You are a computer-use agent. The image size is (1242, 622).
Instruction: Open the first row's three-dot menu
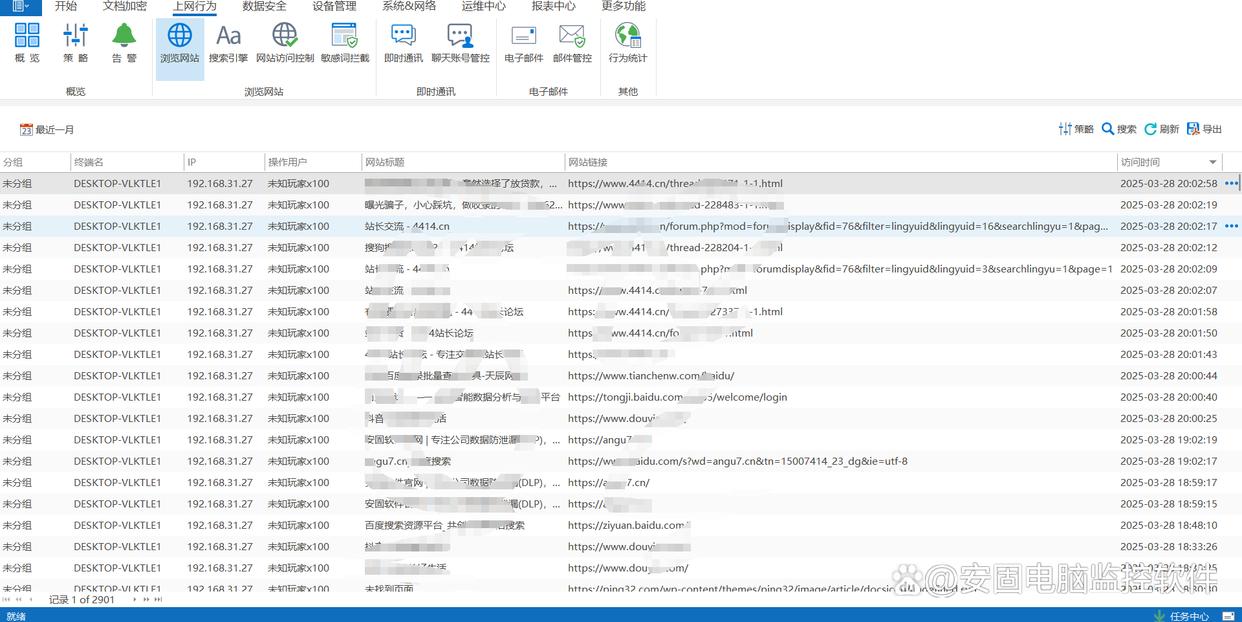click(1231, 184)
